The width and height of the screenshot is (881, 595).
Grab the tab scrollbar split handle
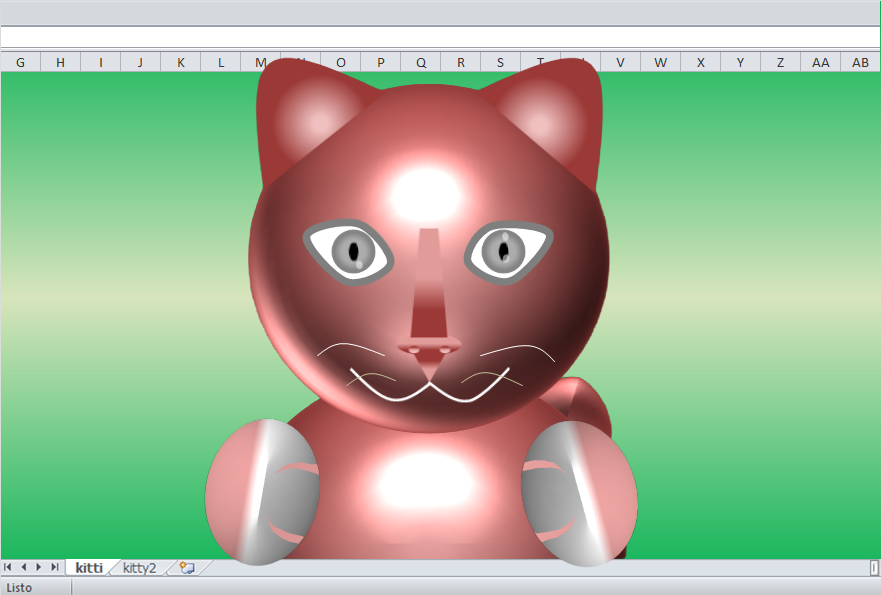click(874, 567)
